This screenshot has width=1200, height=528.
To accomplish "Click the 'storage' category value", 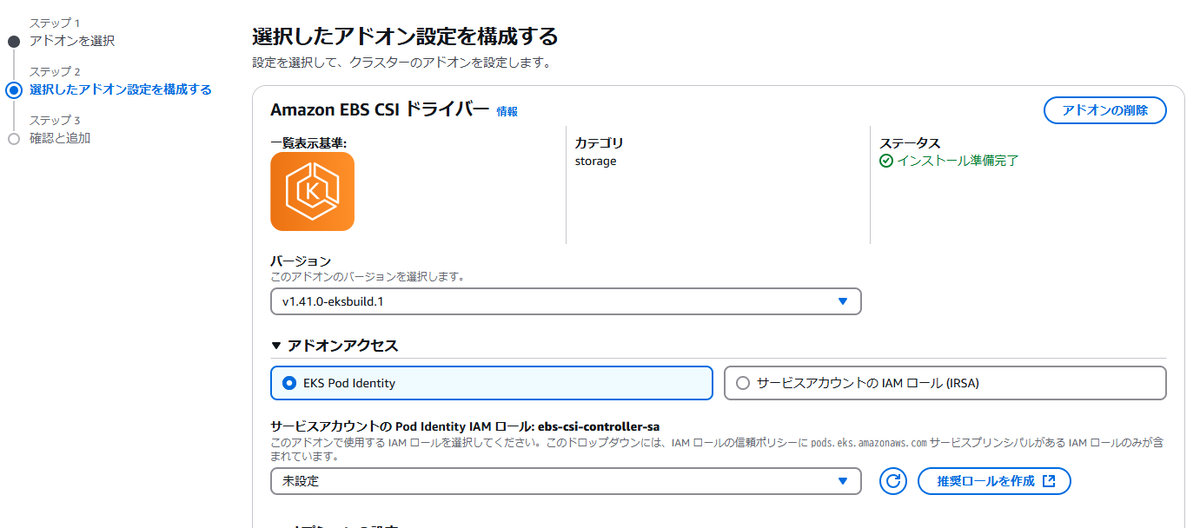I will [x=596, y=160].
